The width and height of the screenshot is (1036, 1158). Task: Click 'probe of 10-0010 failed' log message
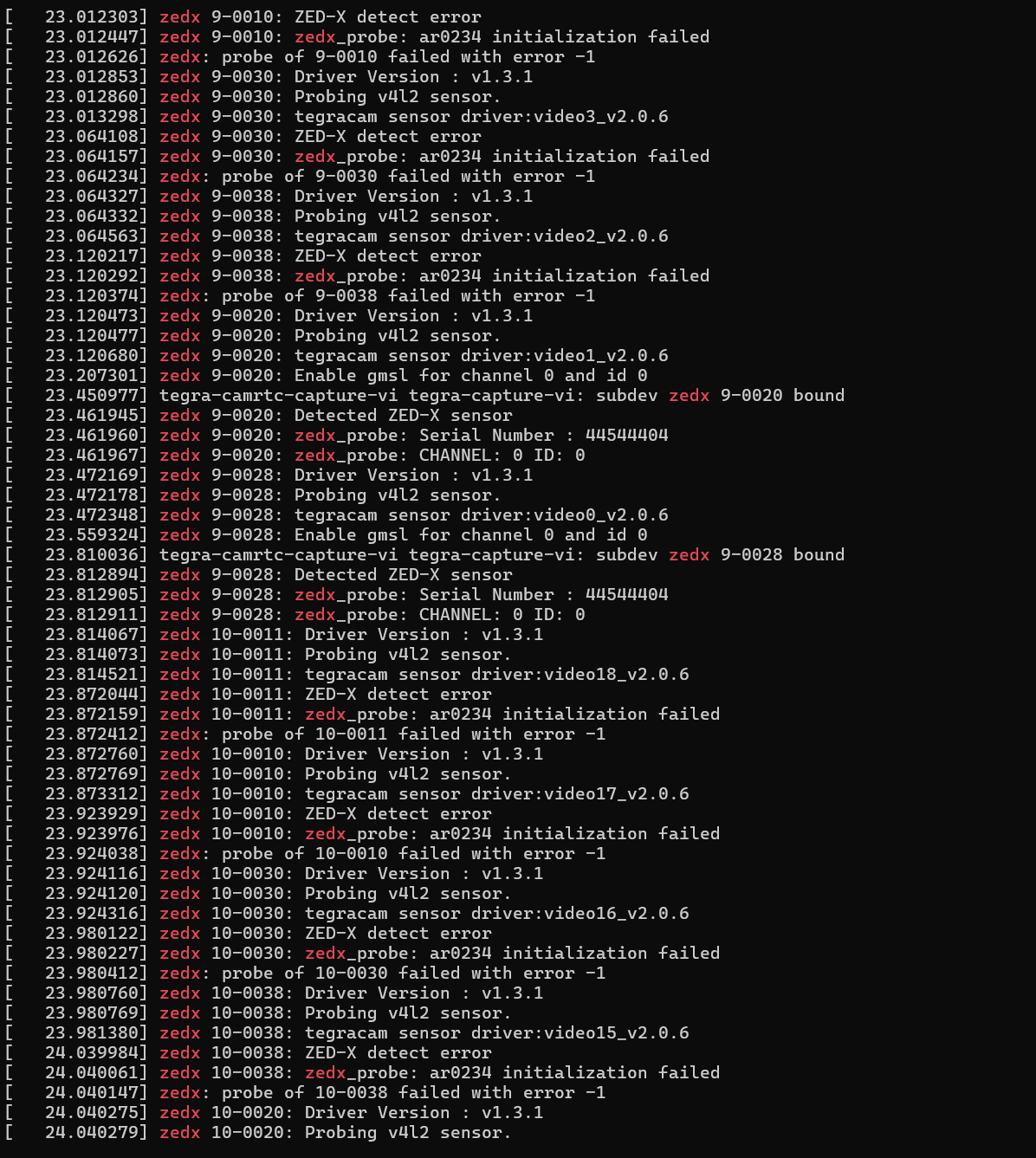coord(412,853)
